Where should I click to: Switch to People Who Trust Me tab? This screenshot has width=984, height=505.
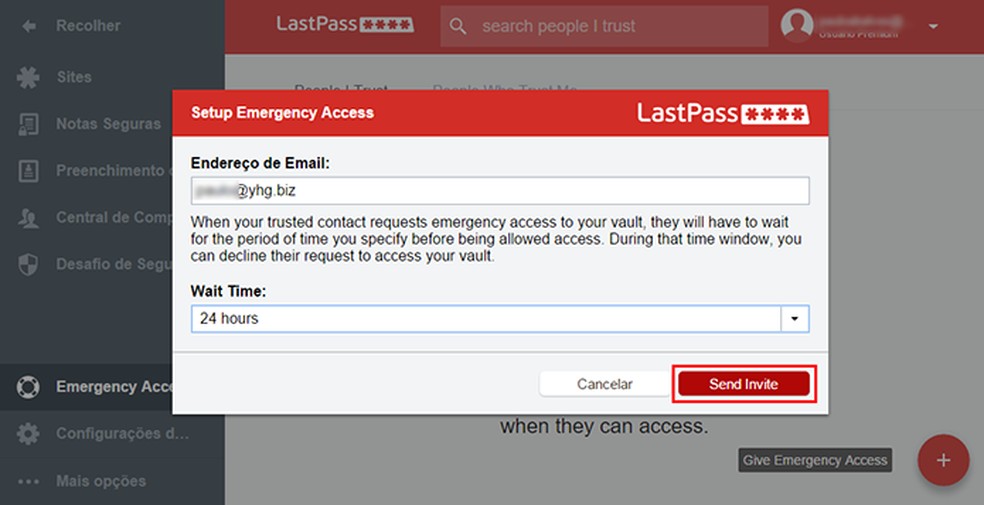[x=504, y=90]
